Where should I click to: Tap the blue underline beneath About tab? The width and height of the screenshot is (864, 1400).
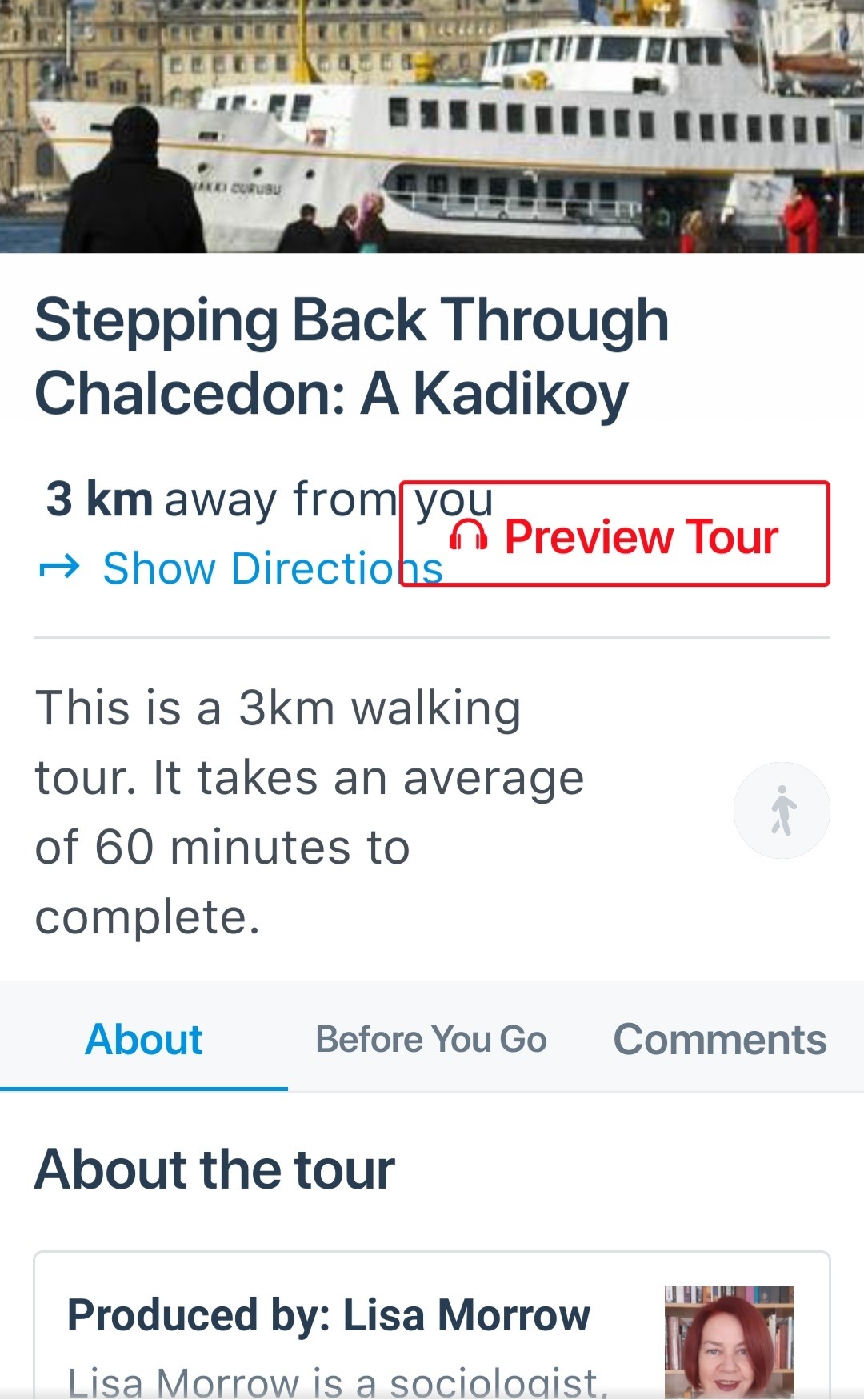144,1089
